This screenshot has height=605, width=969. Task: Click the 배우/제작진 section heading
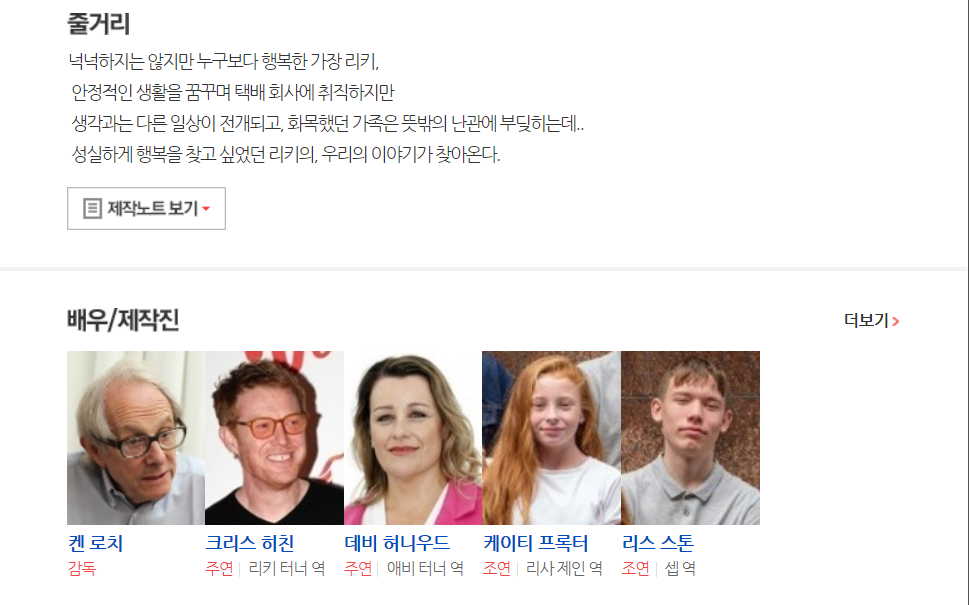[x=123, y=320]
